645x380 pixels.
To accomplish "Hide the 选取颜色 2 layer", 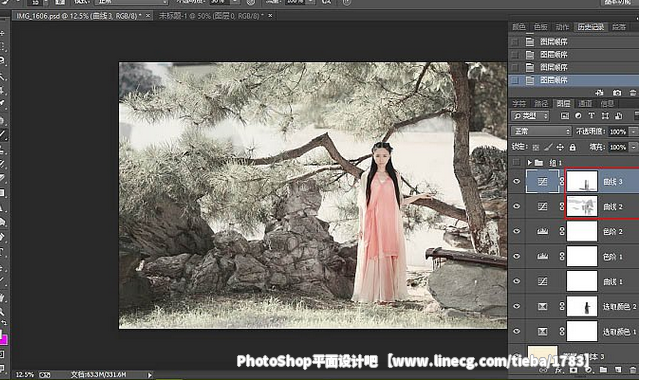I will (517, 306).
